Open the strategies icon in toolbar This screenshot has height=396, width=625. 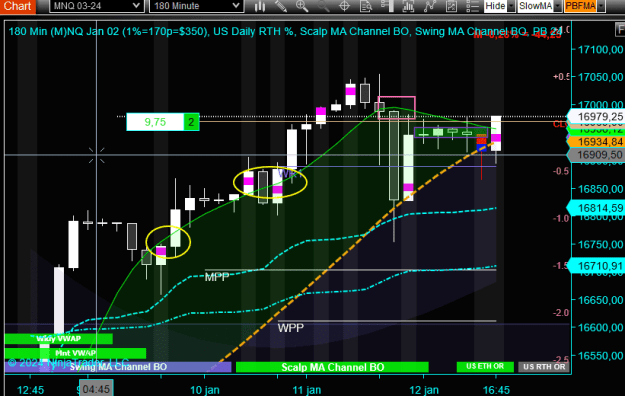point(451,6)
